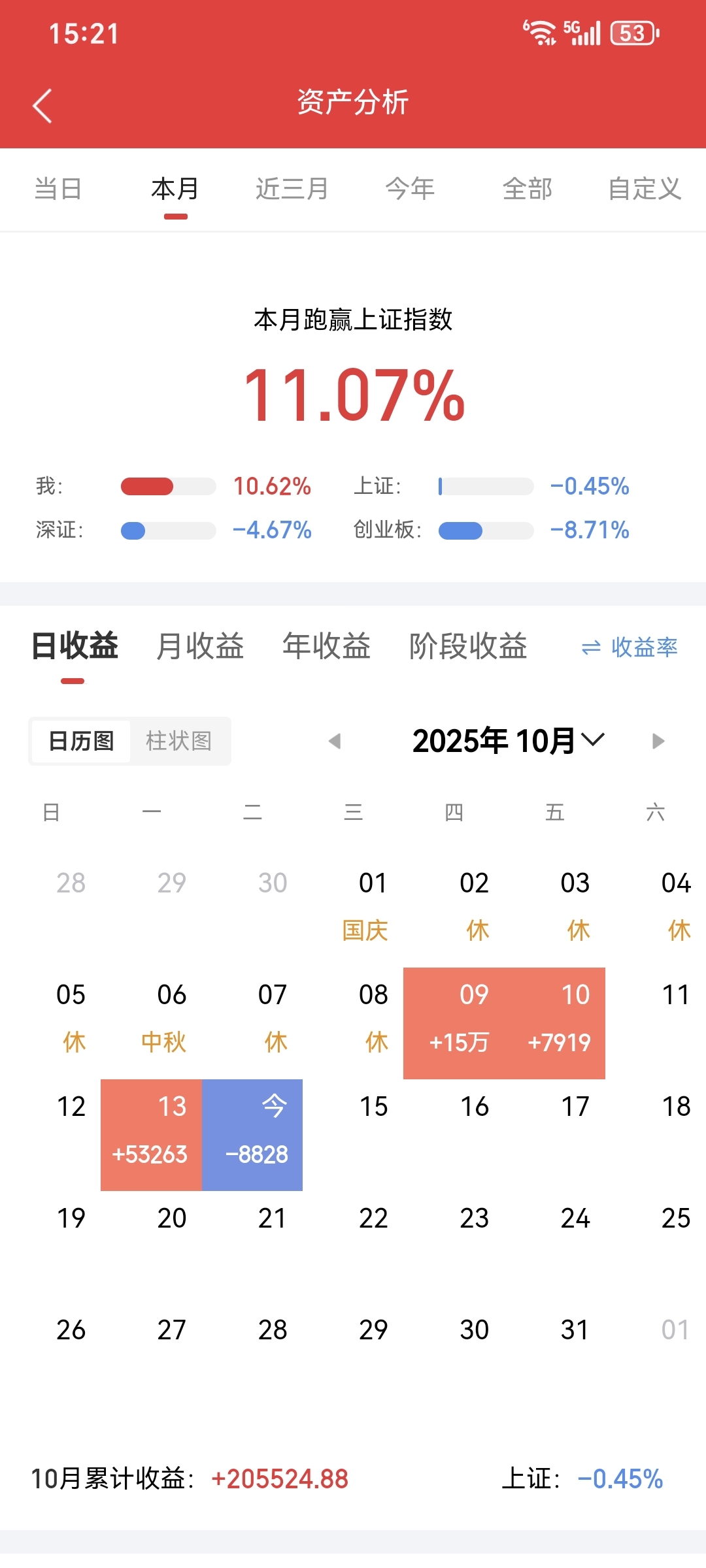Open the 阶段收益 tab
The image size is (706, 1568).
point(468,646)
